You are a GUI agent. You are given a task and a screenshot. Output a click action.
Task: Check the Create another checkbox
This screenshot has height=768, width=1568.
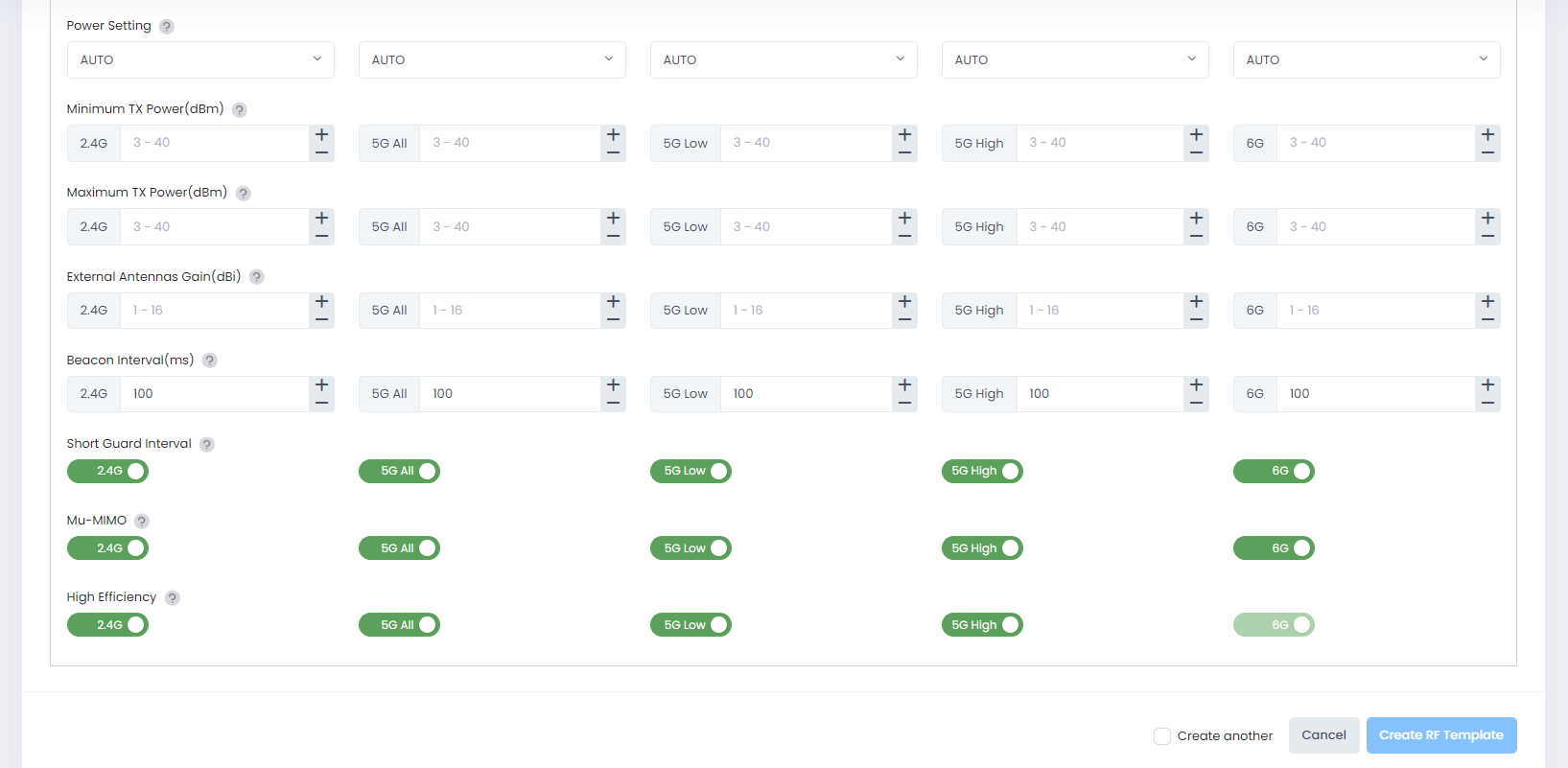click(x=1162, y=736)
